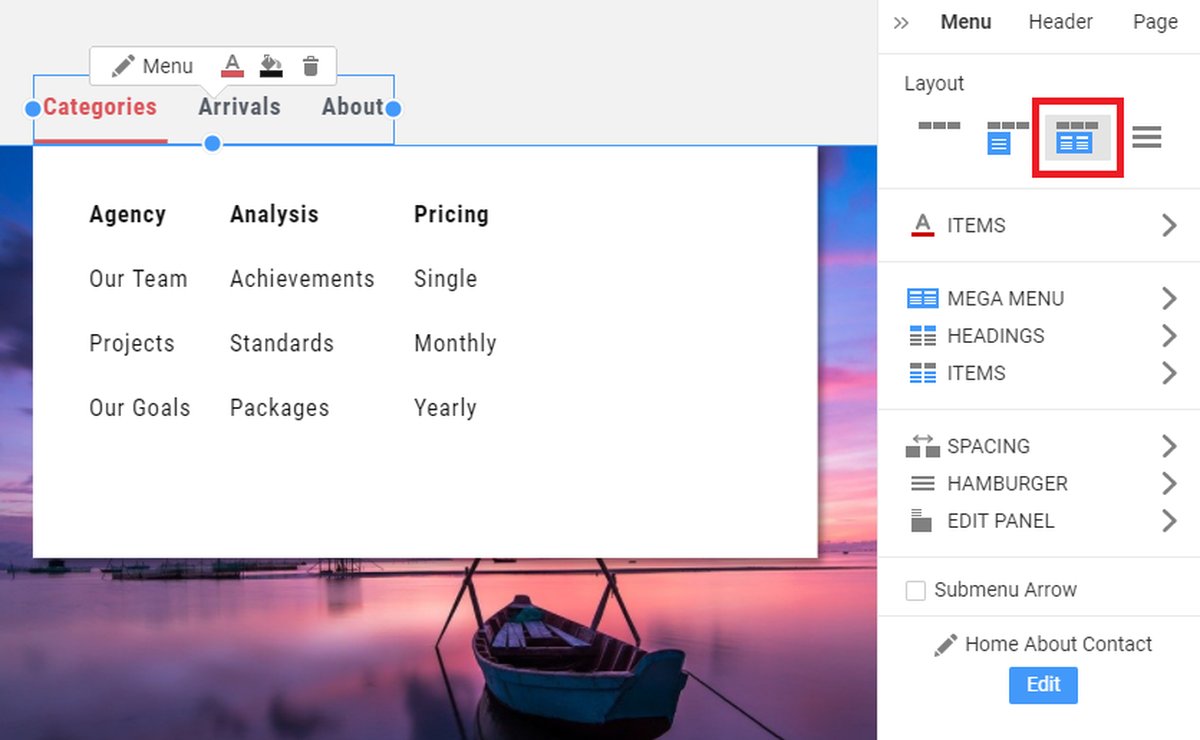Click the Arrivals menu item
The height and width of the screenshot is (740, 1200).
point(239,107)
